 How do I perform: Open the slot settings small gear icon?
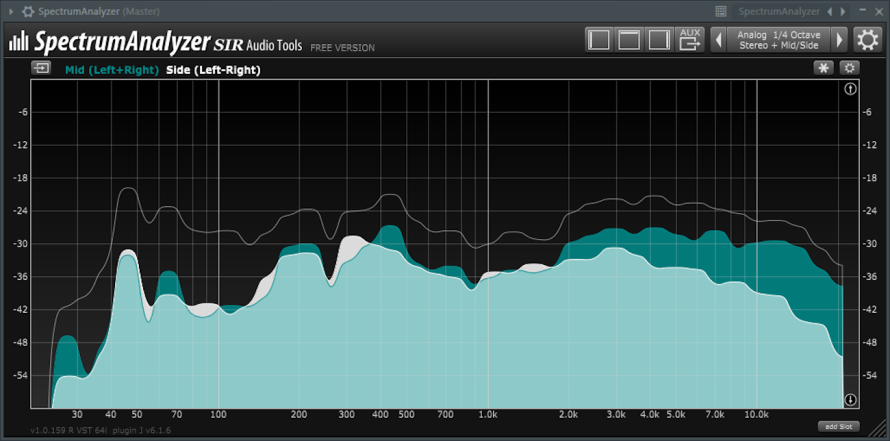click(x=850, y=68)
